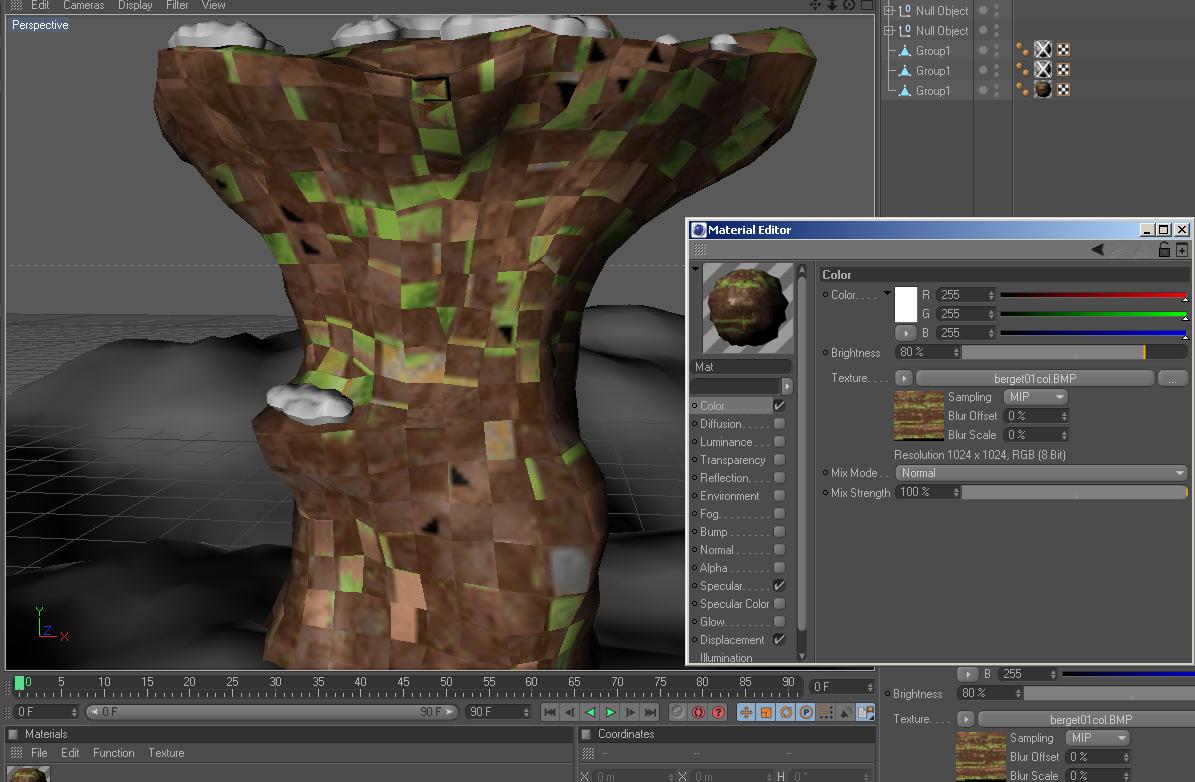Image resolution: width=1195 pixels, height=782 pixels.
Task: Toggle rotation keyframe recording icon
Action: tap(786, 712)
